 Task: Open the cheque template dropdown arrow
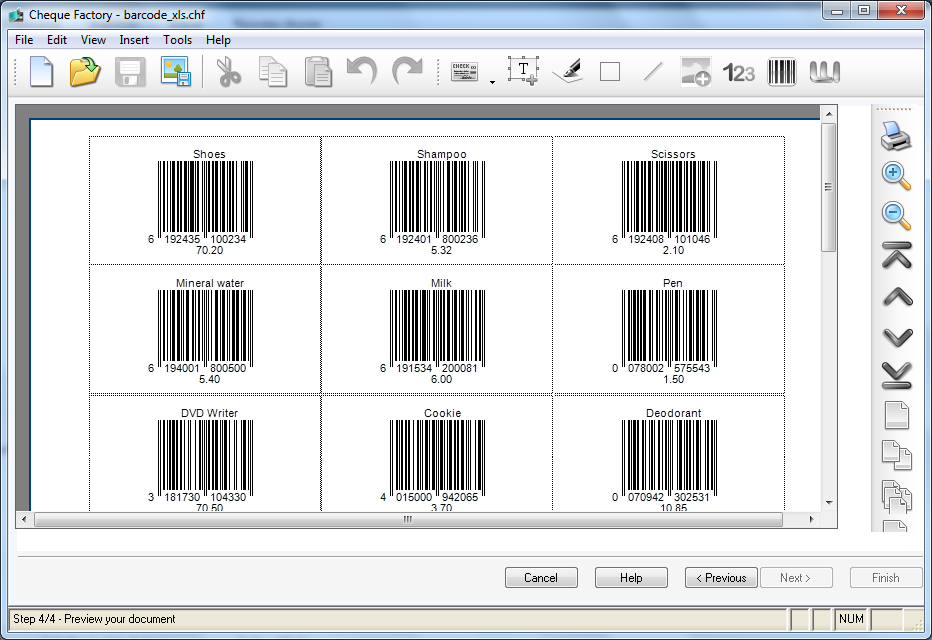click(492, 82)
